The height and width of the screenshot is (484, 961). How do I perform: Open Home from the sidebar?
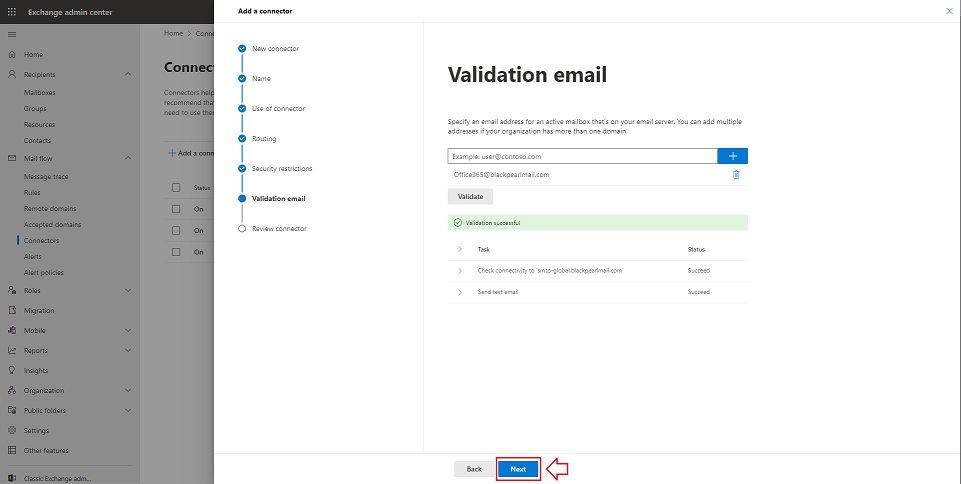click(33, 54)
